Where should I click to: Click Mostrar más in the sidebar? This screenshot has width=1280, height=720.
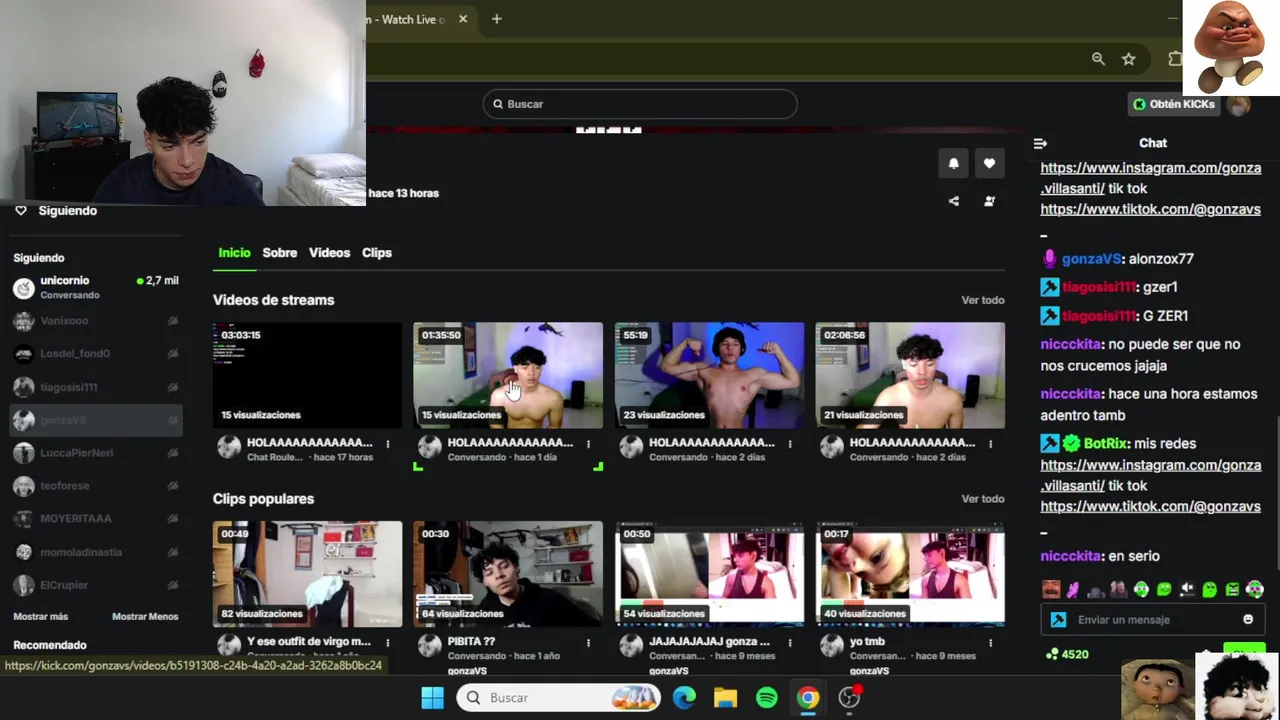click(x=41, y=617)
